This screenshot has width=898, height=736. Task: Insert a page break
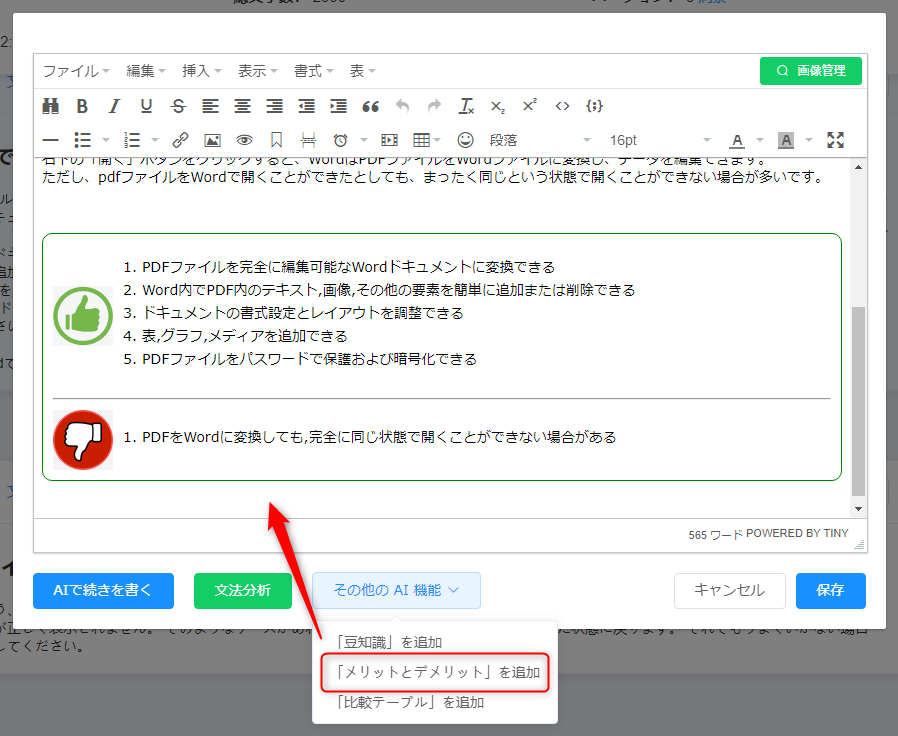(308, 140)
